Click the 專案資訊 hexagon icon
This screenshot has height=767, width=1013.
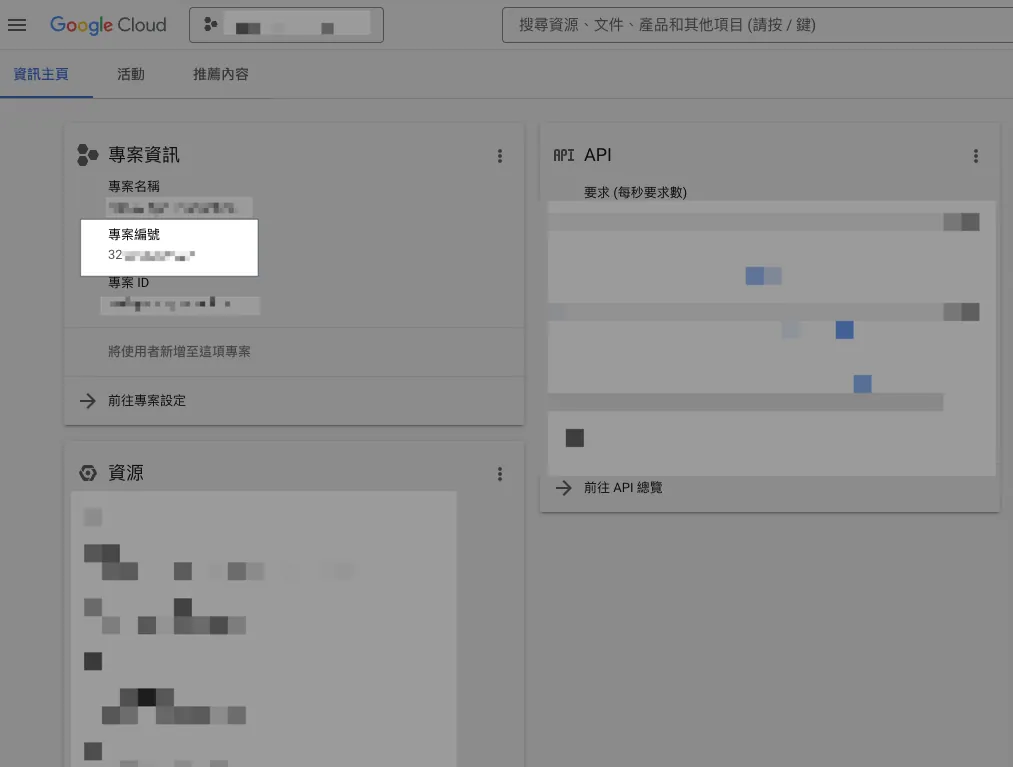(88, 155)
